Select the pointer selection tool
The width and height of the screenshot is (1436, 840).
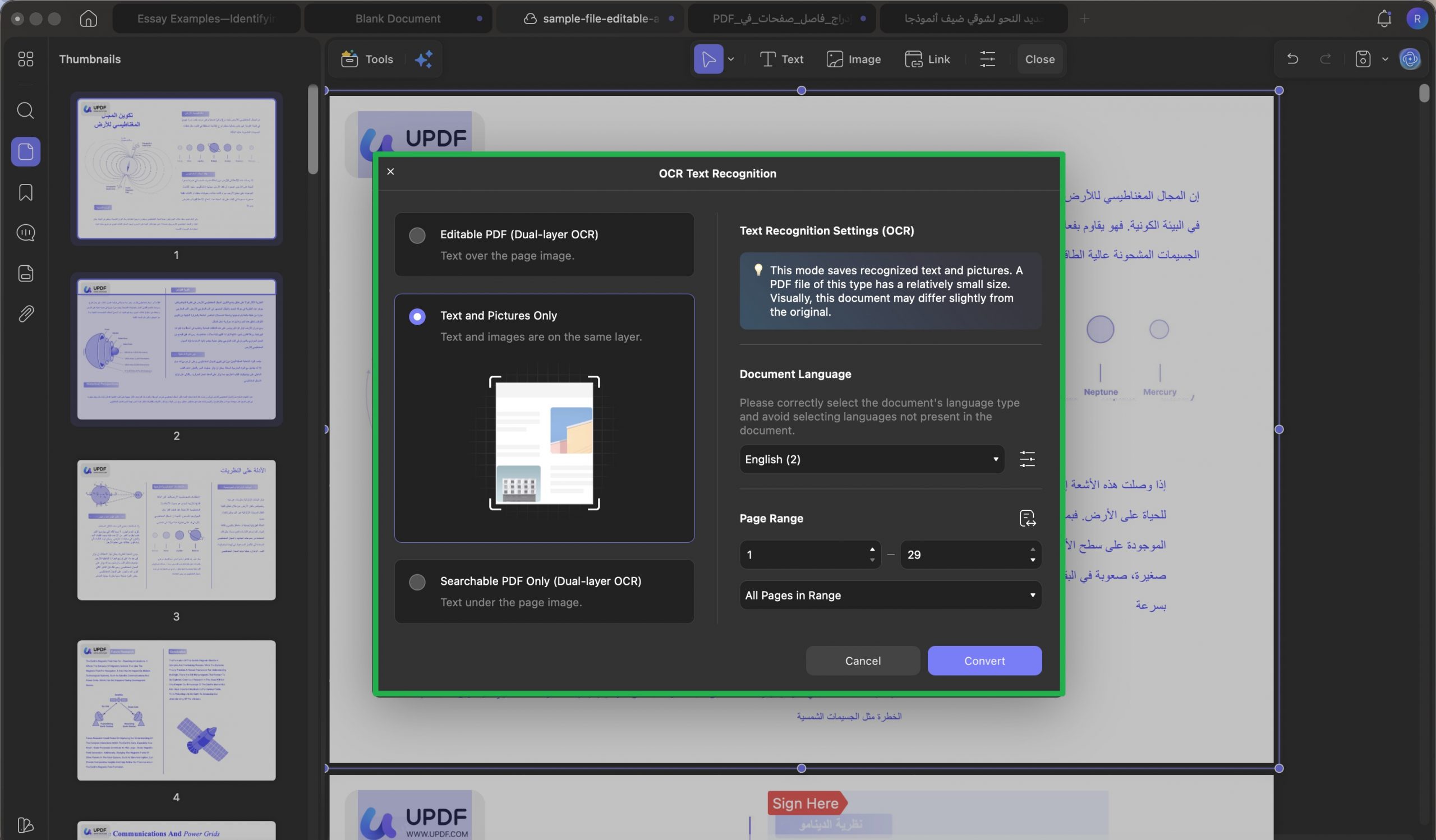(x=708, y=59)
